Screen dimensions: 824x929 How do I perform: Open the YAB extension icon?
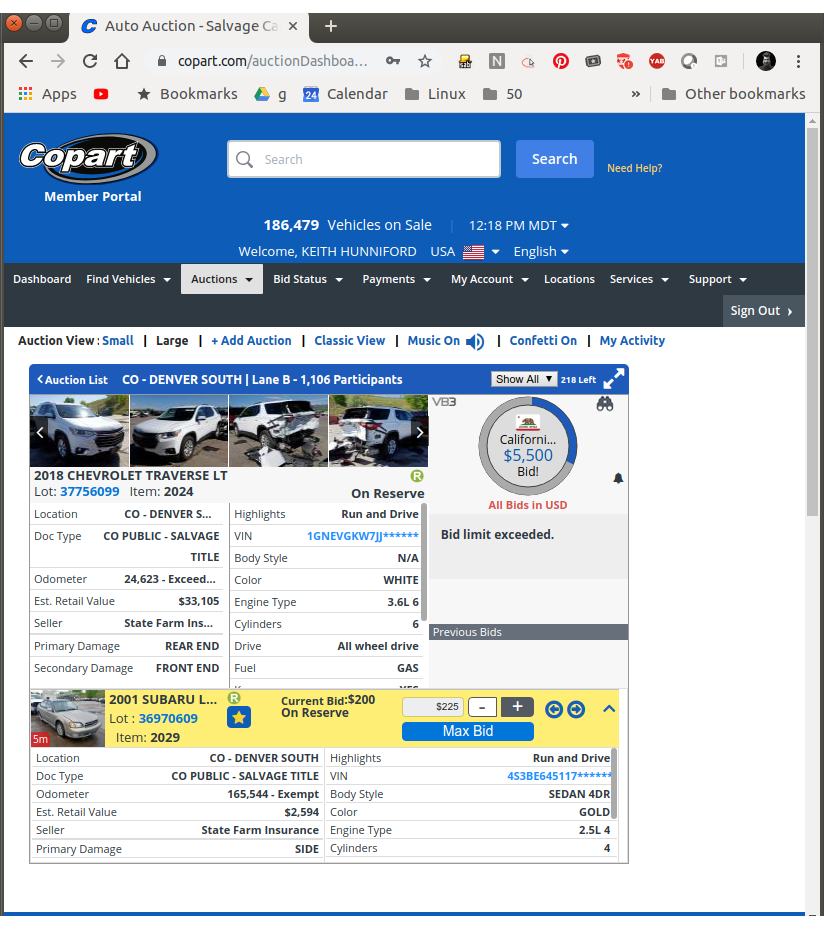pyautogui.click(x=656, y=61)
